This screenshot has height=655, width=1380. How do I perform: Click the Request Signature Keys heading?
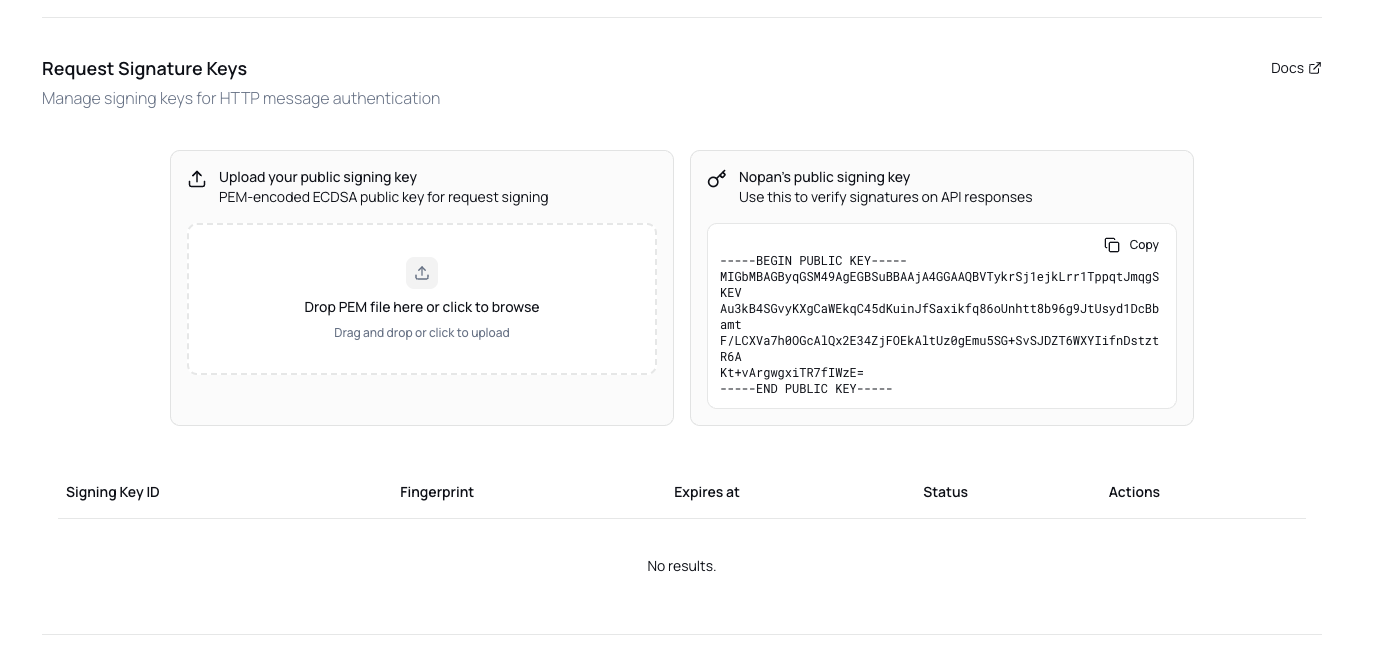(x=144, y=69)
